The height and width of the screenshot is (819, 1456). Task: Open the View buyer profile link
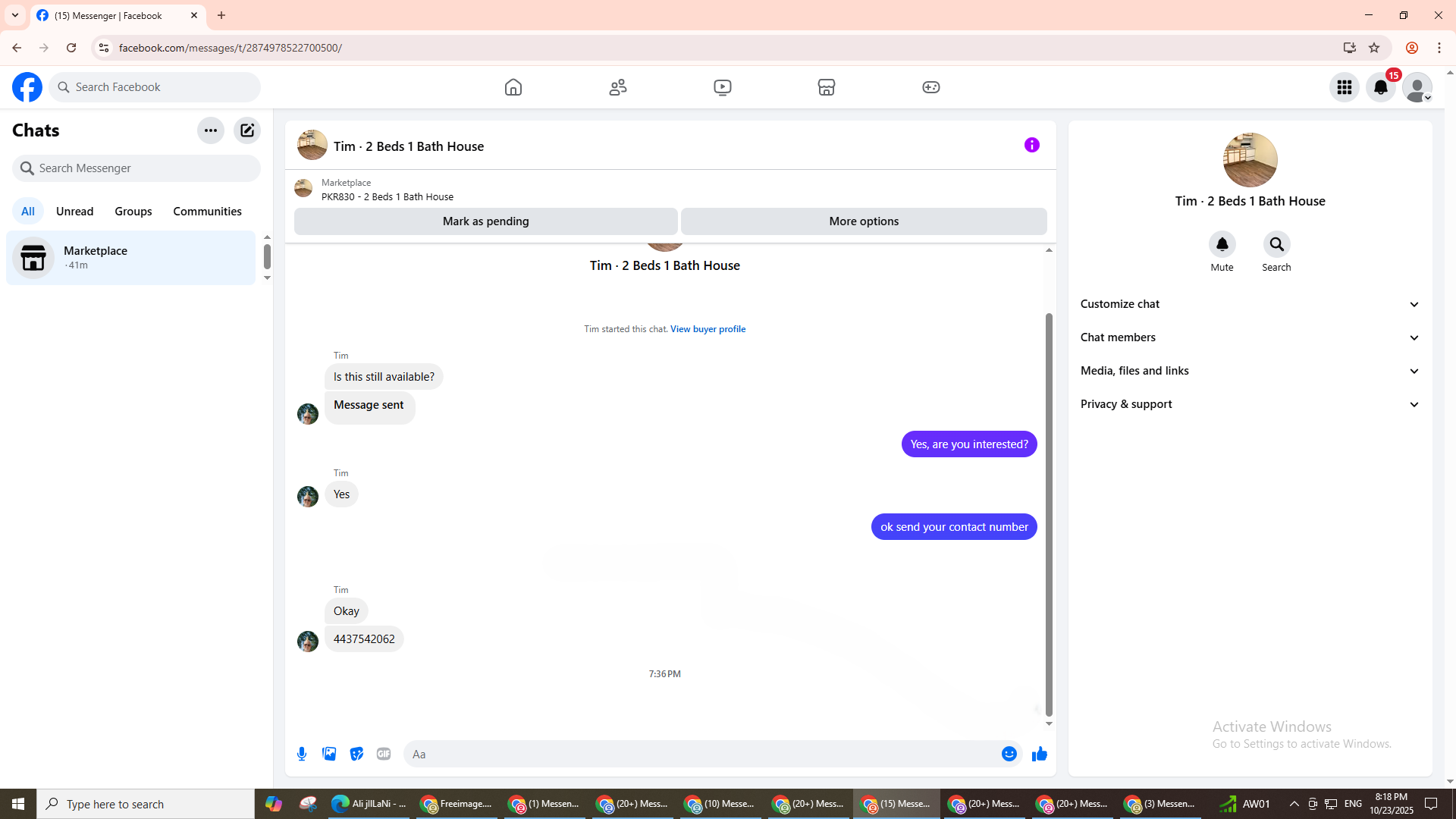[708, 329]
